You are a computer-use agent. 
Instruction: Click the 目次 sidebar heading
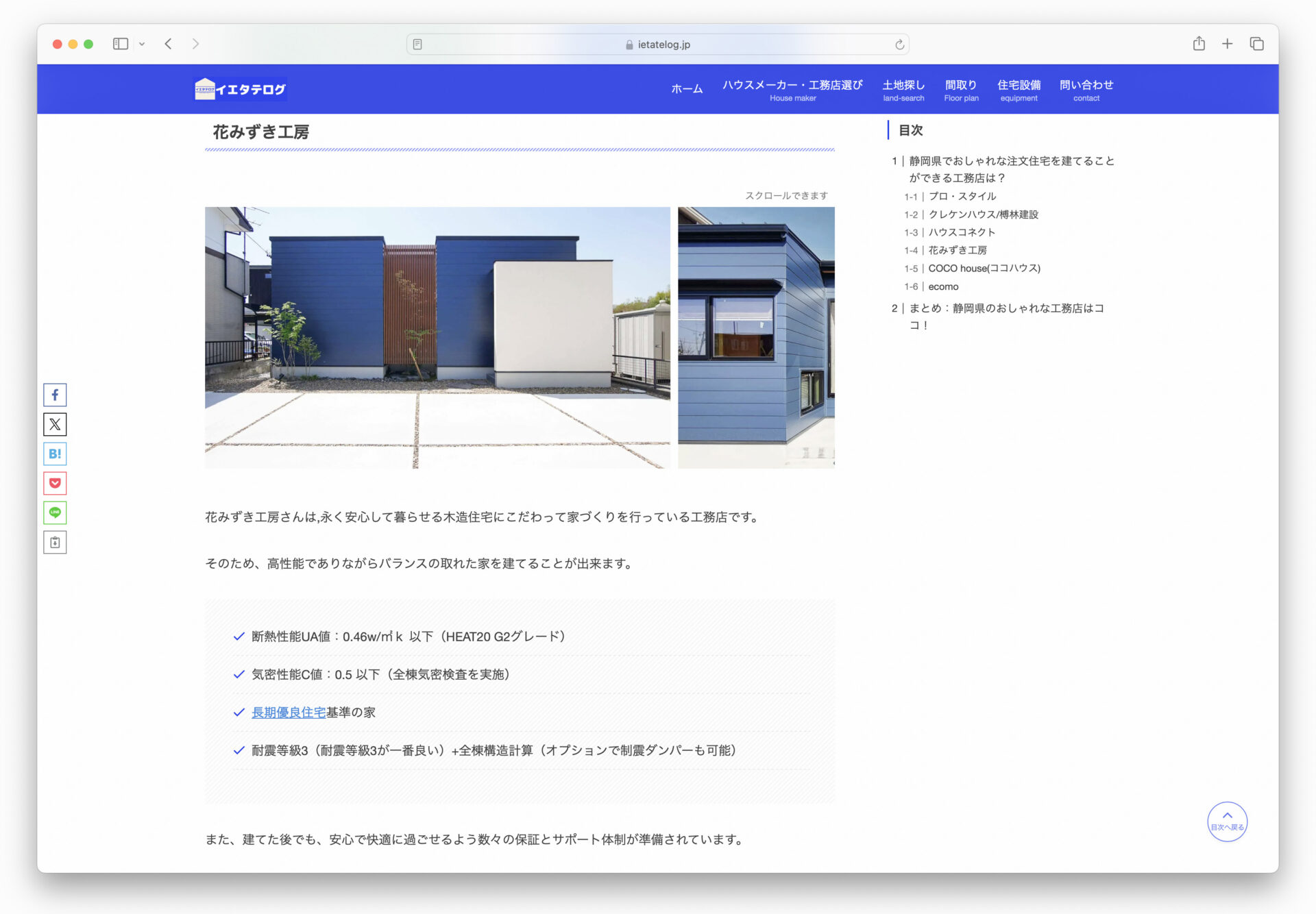(x=910, y=130)
